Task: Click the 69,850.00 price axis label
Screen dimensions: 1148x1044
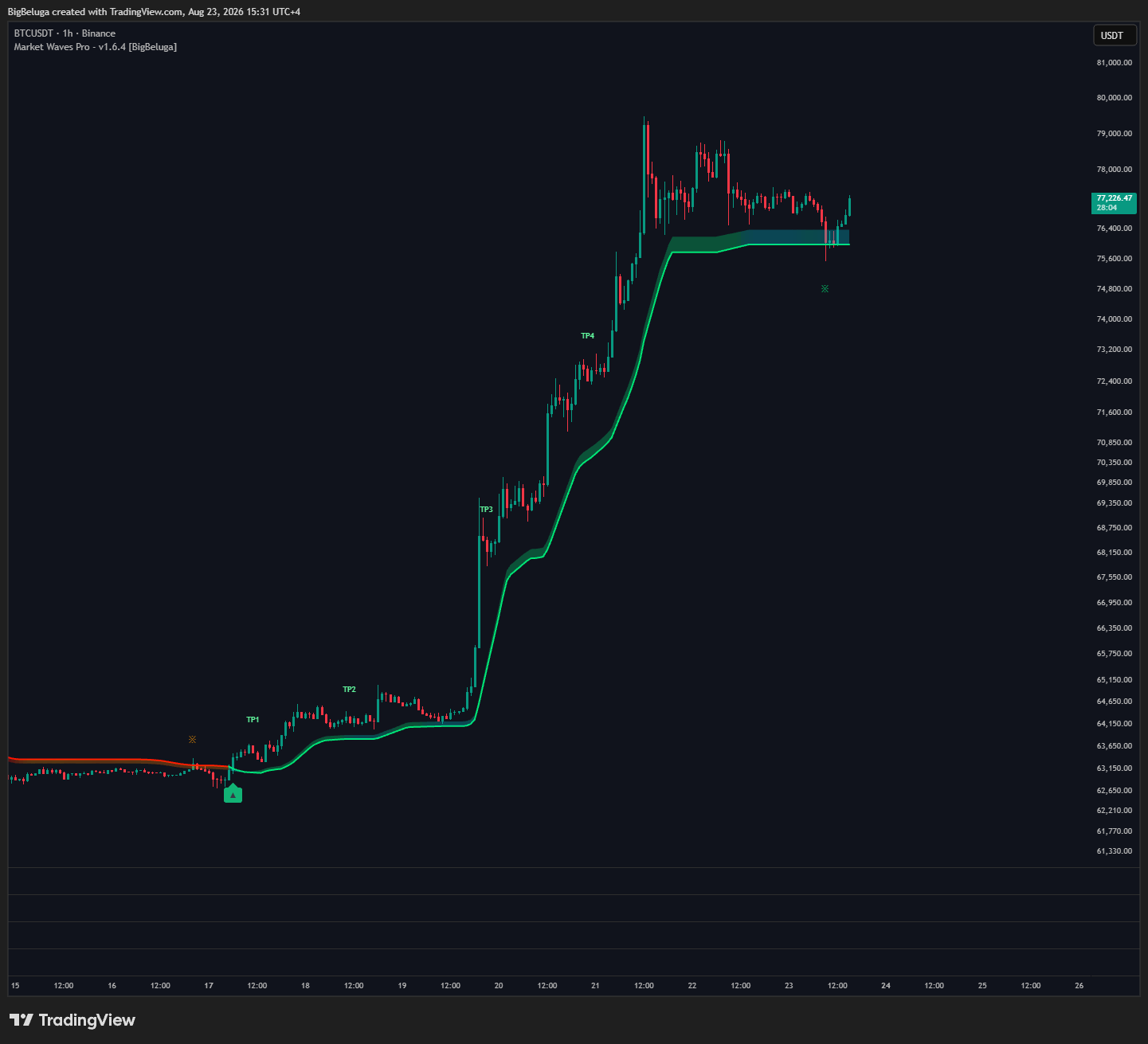Action: click(1115, 483)
